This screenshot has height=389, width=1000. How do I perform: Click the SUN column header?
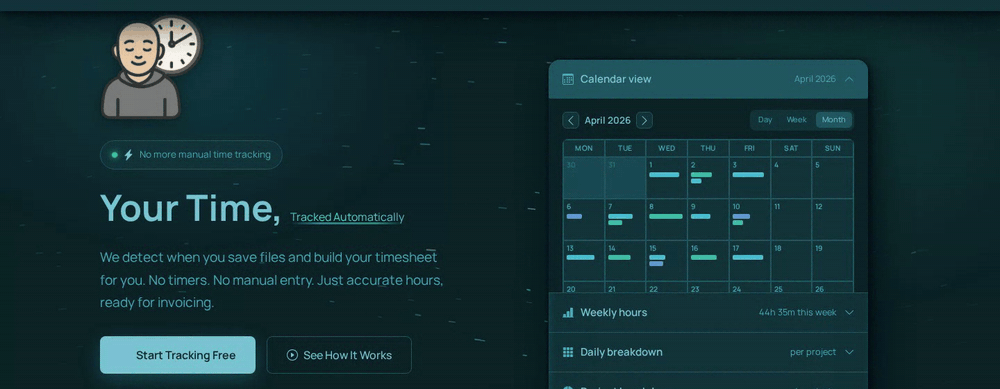pyautogui.click(x=832, y=148)
